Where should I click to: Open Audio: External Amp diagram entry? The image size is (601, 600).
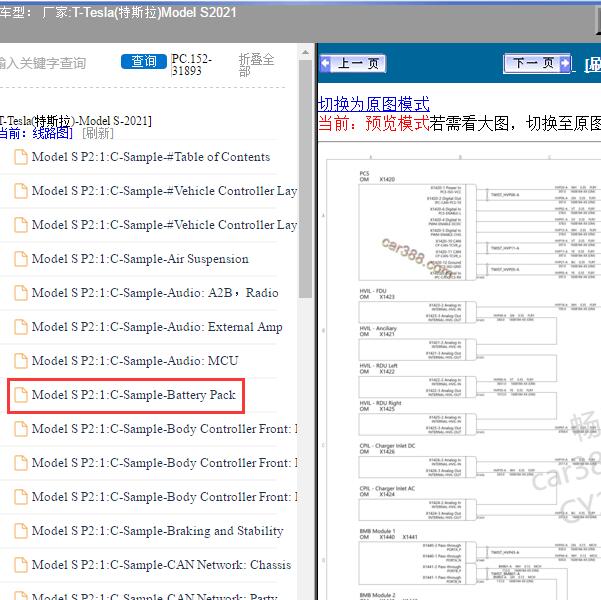(157, 327)
